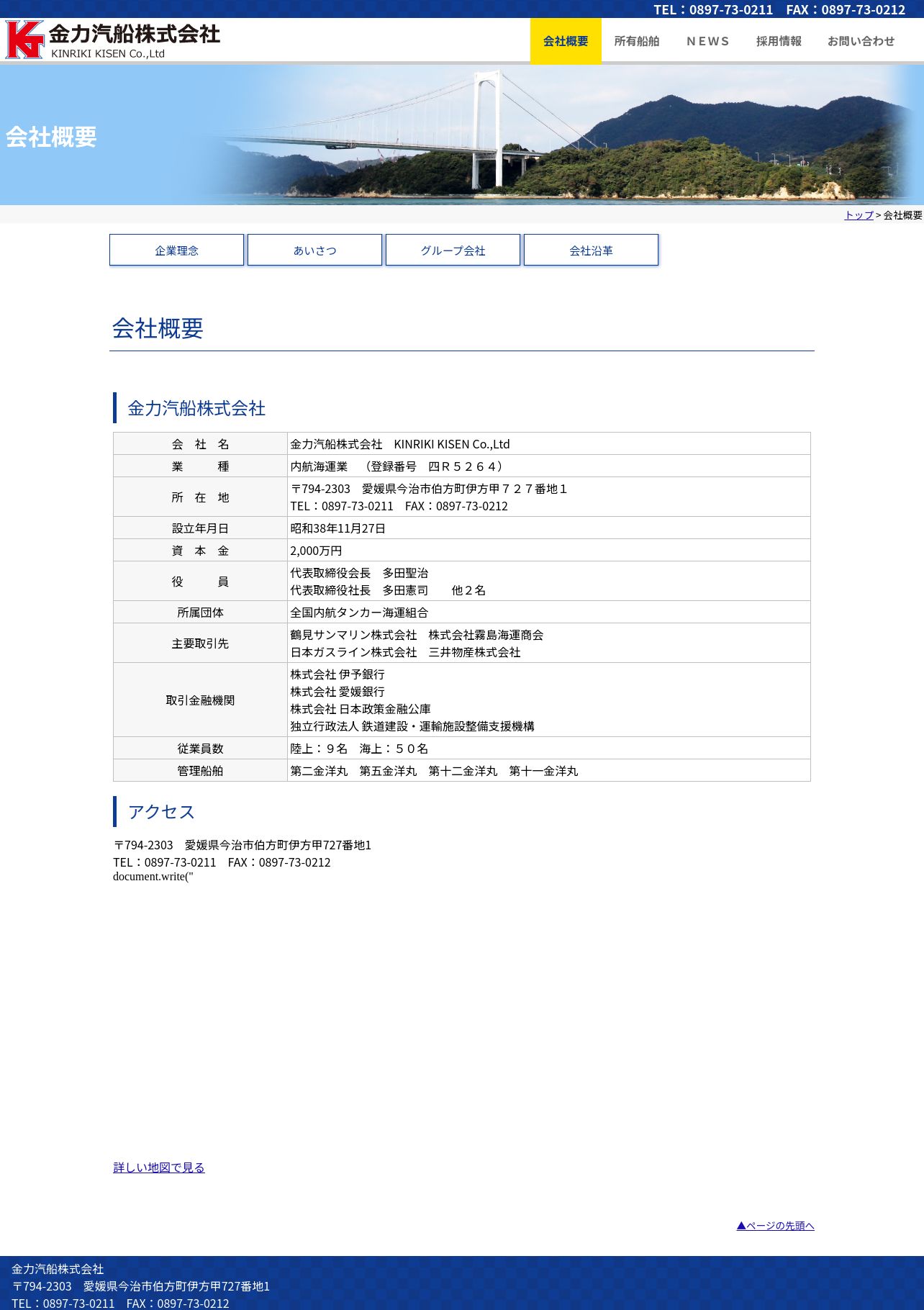Image resolution: width=924 pixels, height=1310 pixels.
Task: Click the bridge banner image
Action: pos(462,135)
